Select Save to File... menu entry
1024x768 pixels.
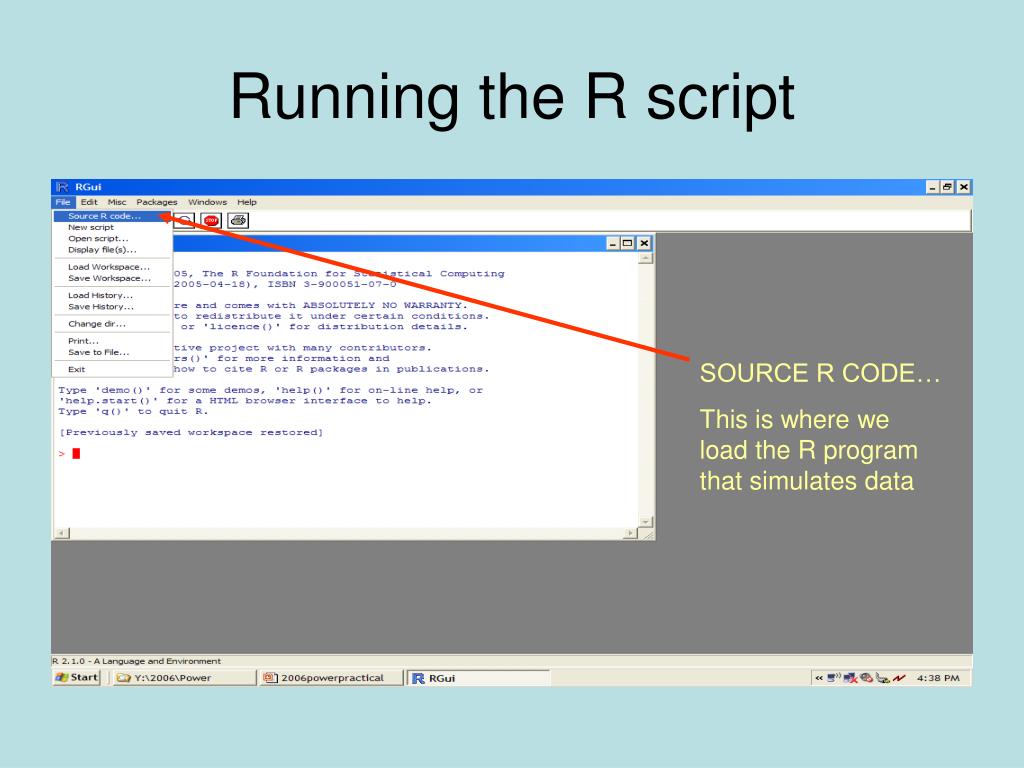112,352
